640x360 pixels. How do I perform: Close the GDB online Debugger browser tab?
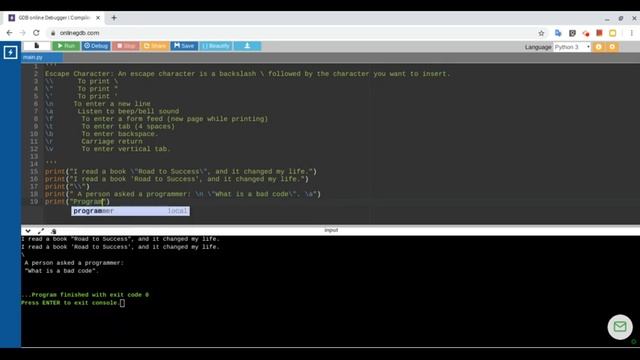[x=98, y=18]
